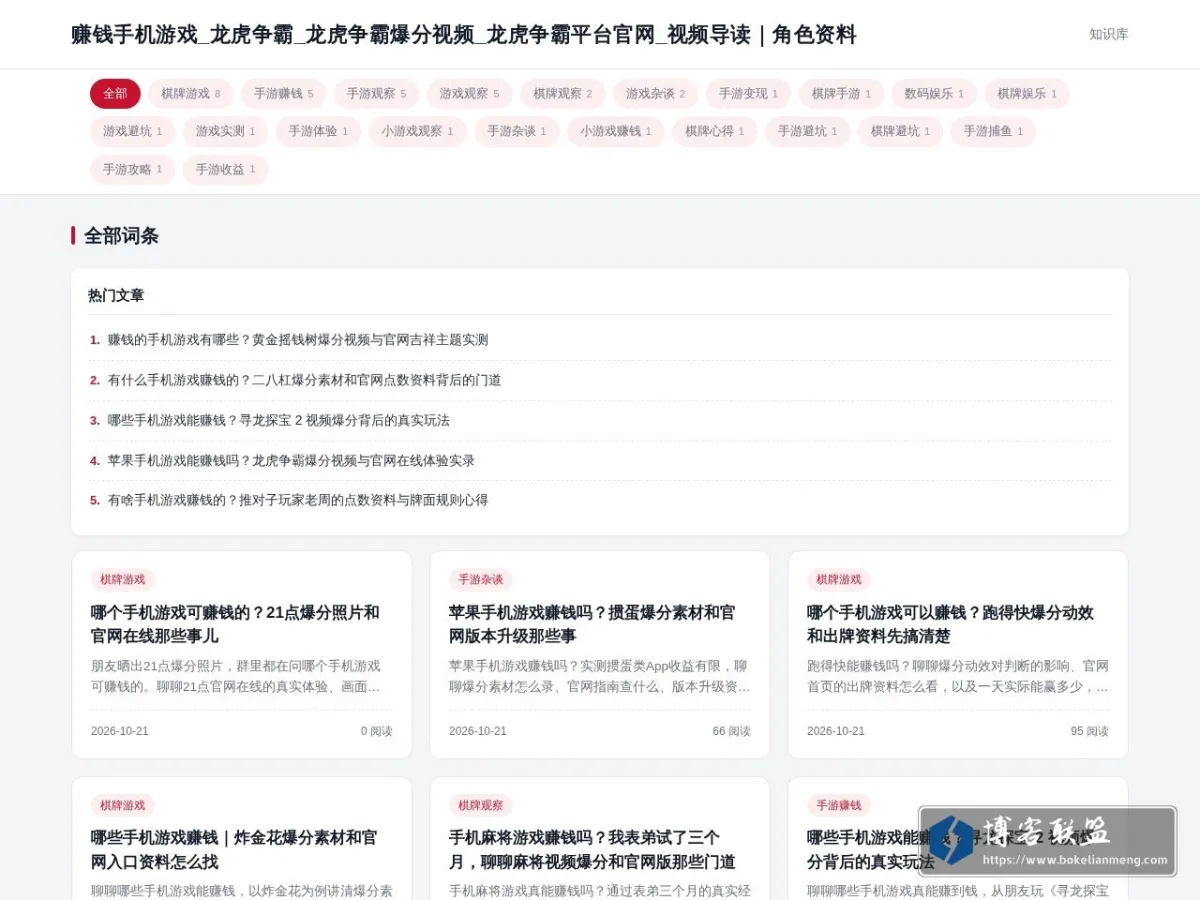Filter by 手游收益 1 tag
The height and width of the screenshot is (900, 1200).
coord(225,169)
